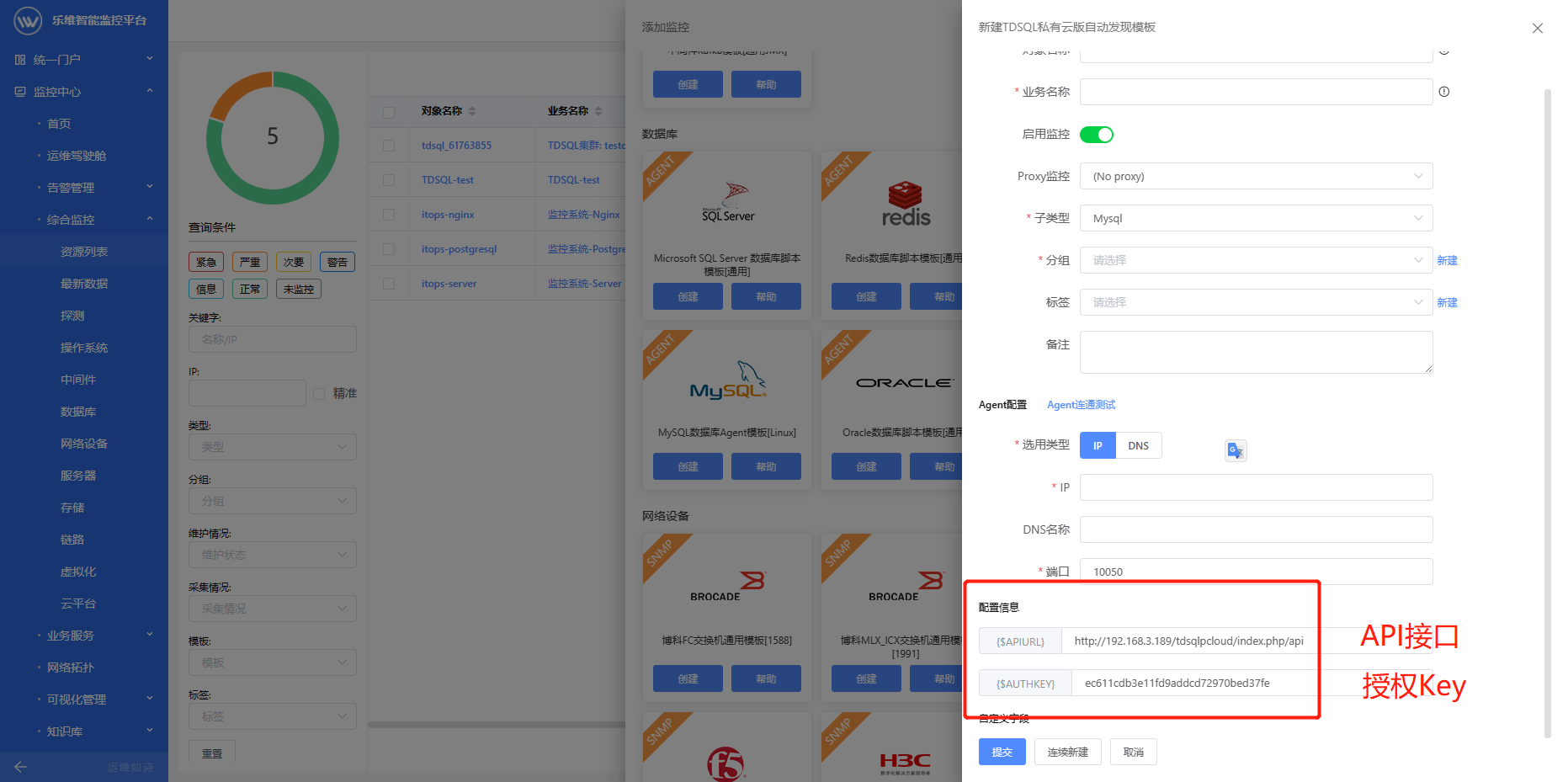Screen dimensions: 1568x782
Task: Click the 取消 button
Action: 1133,752
